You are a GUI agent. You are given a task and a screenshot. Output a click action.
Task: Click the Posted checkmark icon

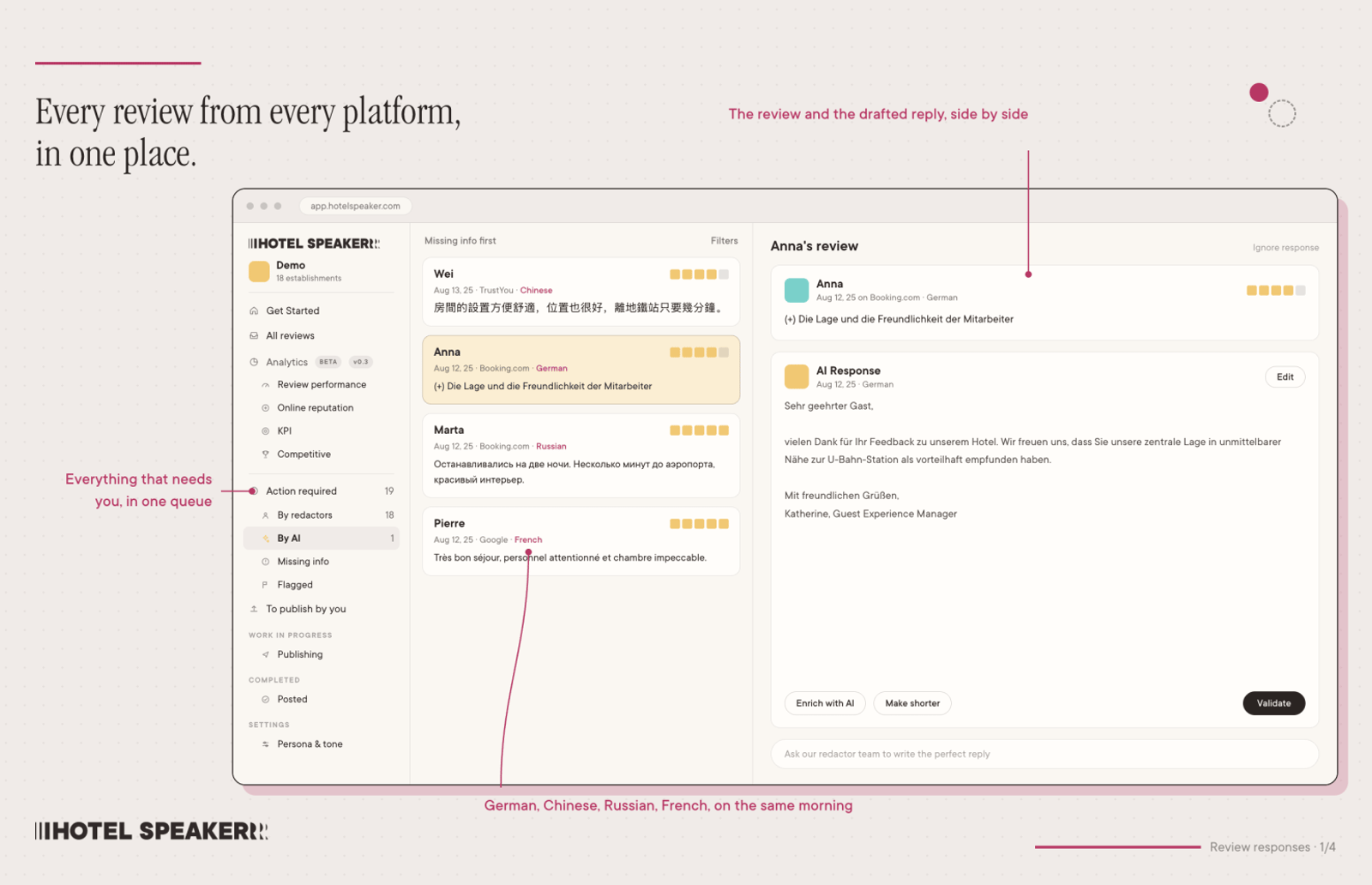pyautogui.click(x=266, y=700)
